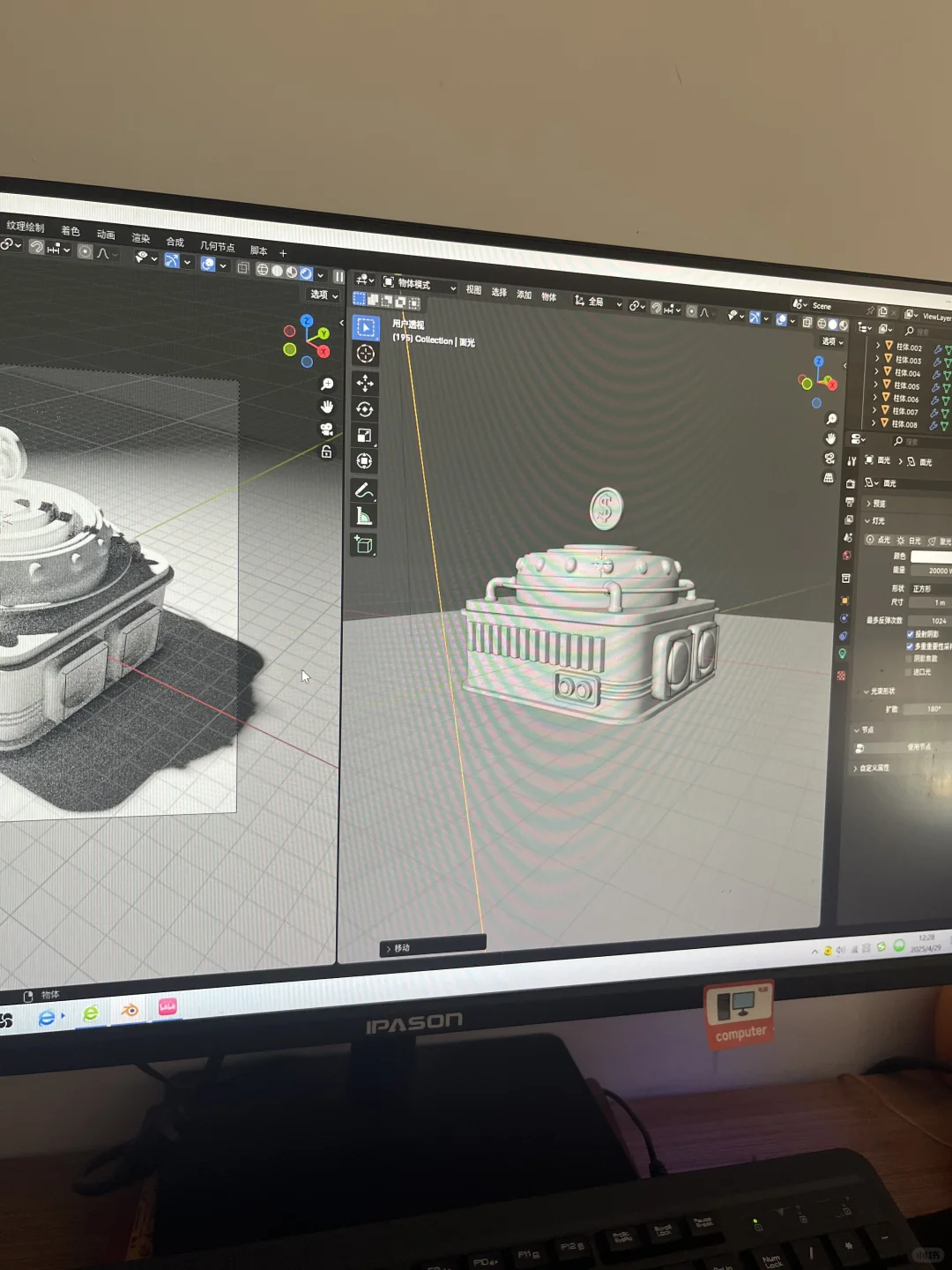Click lock camera to view icon in left viewport
This screenshot has height=1270, width=952.
[327, 452]
